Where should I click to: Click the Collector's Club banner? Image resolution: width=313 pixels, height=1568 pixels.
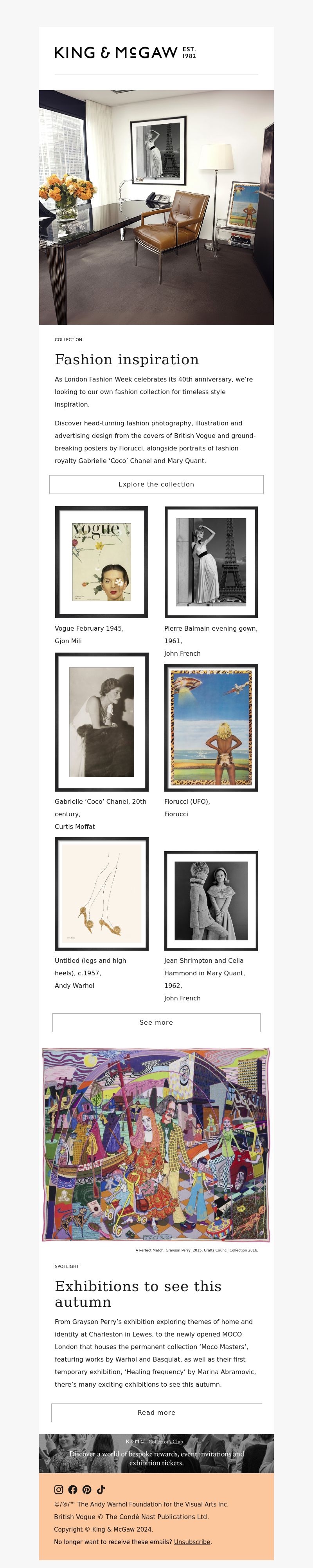[156, 1453]
